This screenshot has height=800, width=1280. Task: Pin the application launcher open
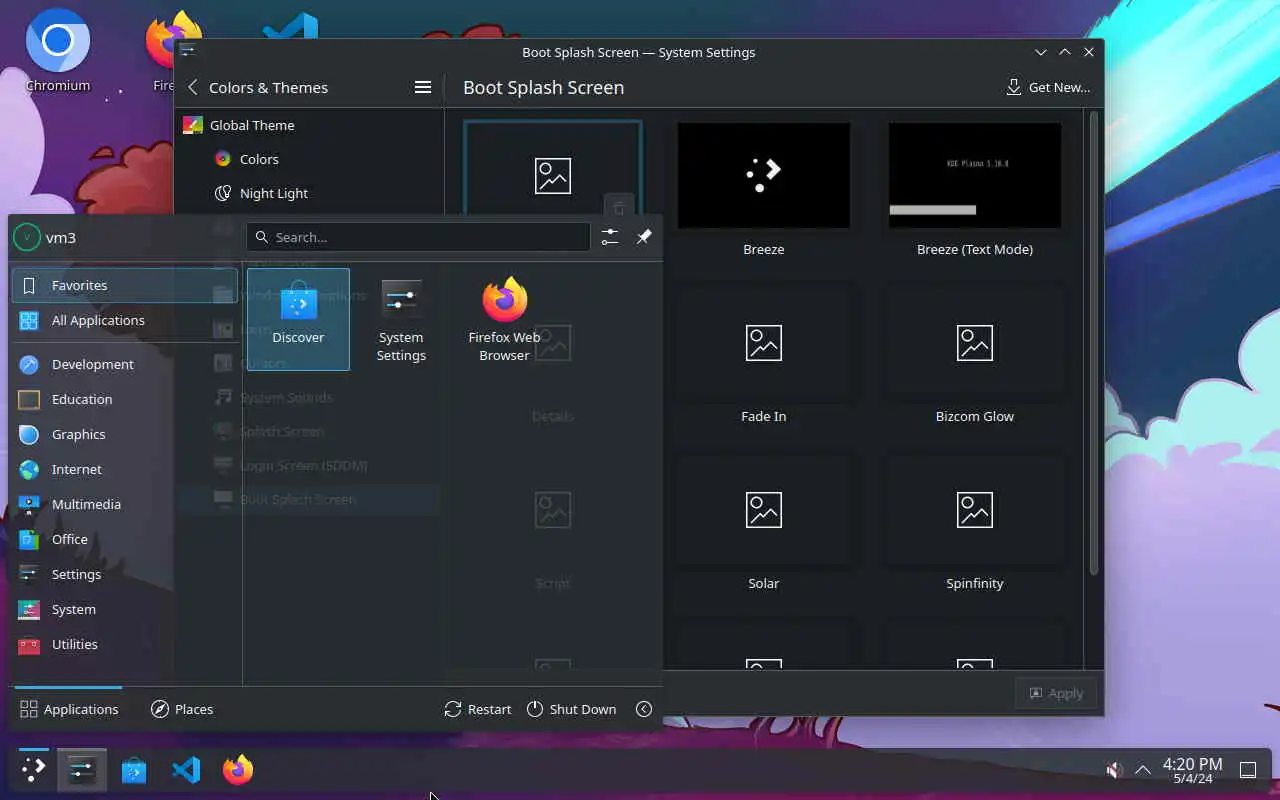[644, 237]
